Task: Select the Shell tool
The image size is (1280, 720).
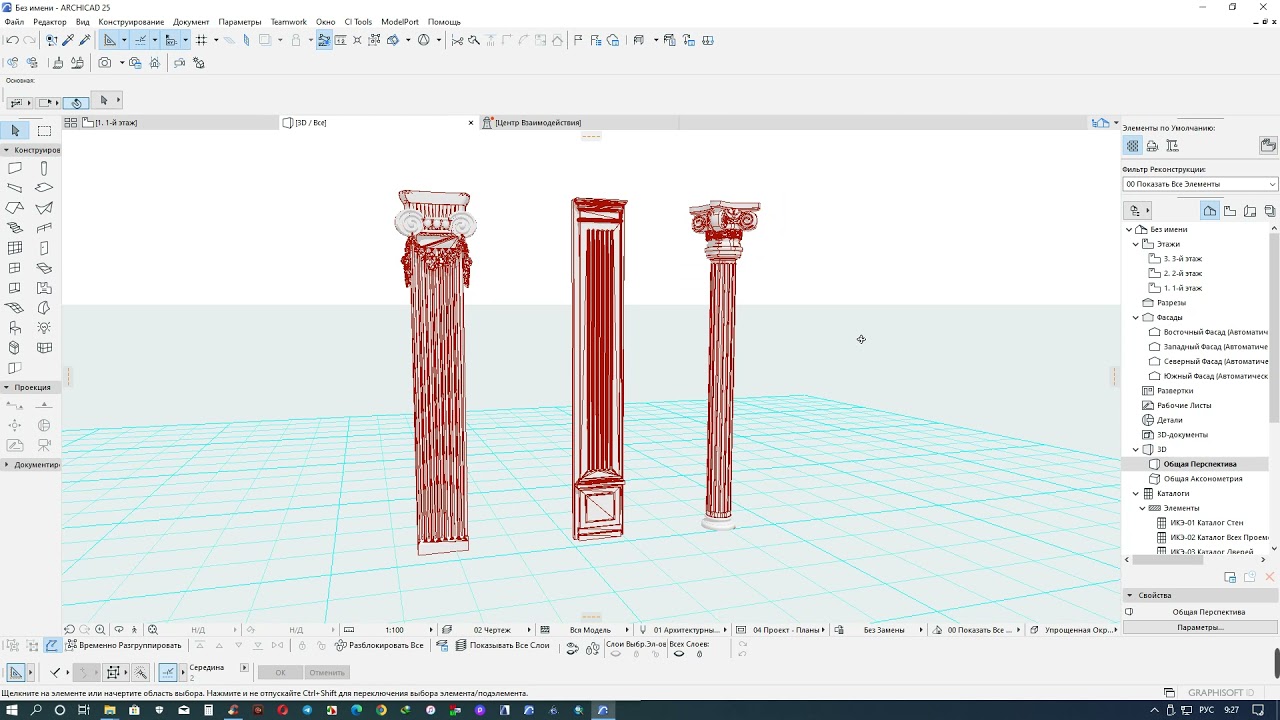Action: click(44, 208)
